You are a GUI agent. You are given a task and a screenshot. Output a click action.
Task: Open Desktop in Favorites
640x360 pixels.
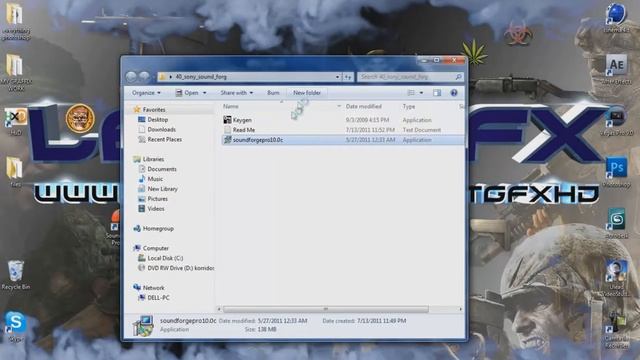pyautogui.click(x=158, y=119)
